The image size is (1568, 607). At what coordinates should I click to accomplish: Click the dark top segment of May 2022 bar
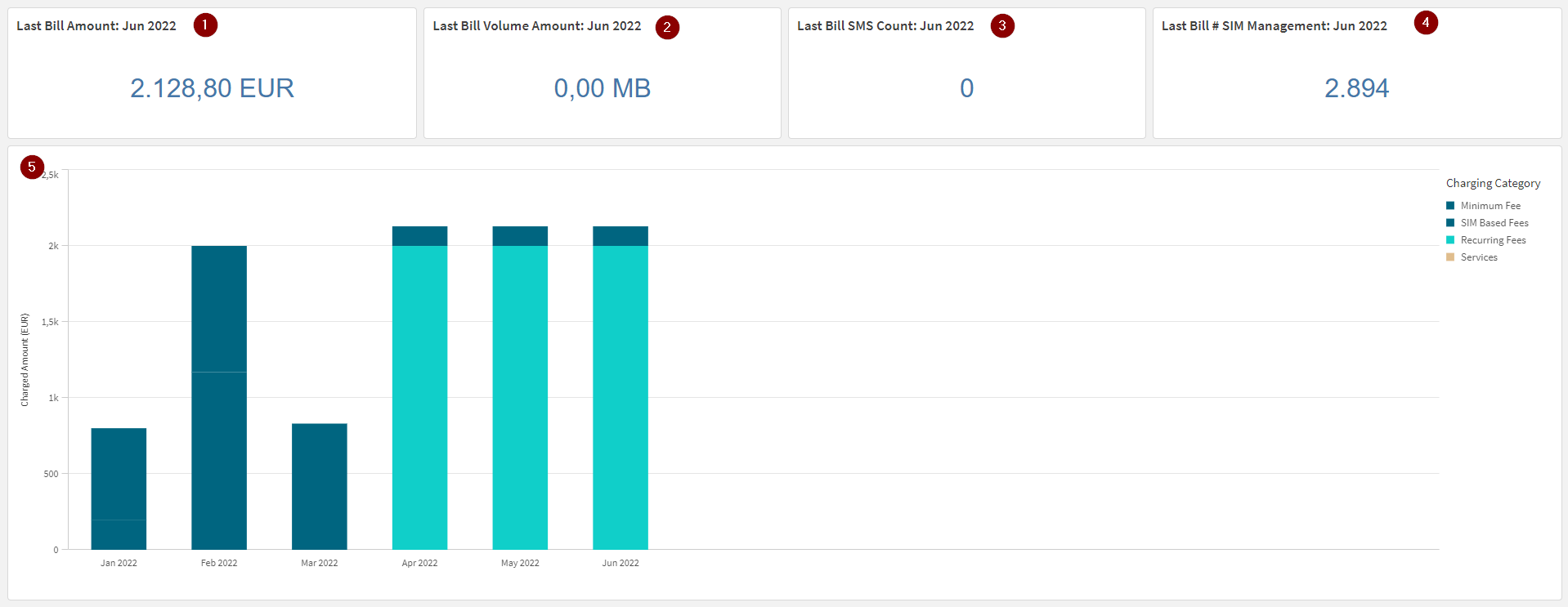pyautogui.click(x=520, y=236)
